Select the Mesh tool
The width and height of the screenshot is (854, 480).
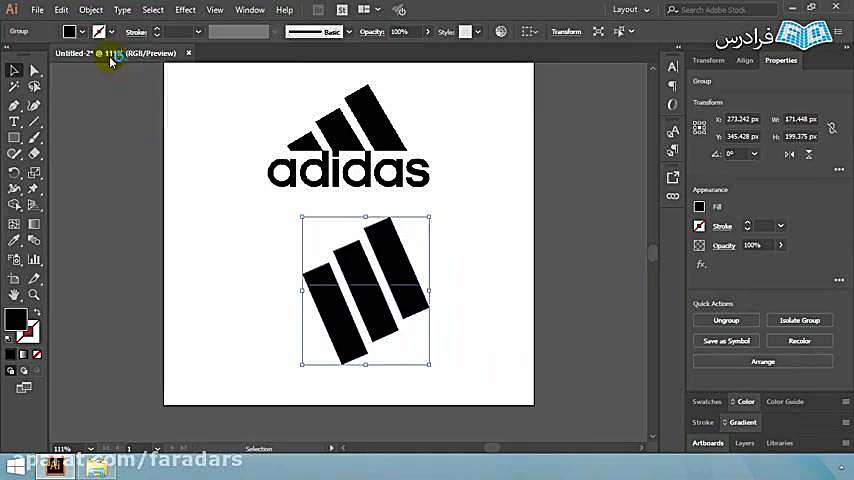tap(14, 224)
